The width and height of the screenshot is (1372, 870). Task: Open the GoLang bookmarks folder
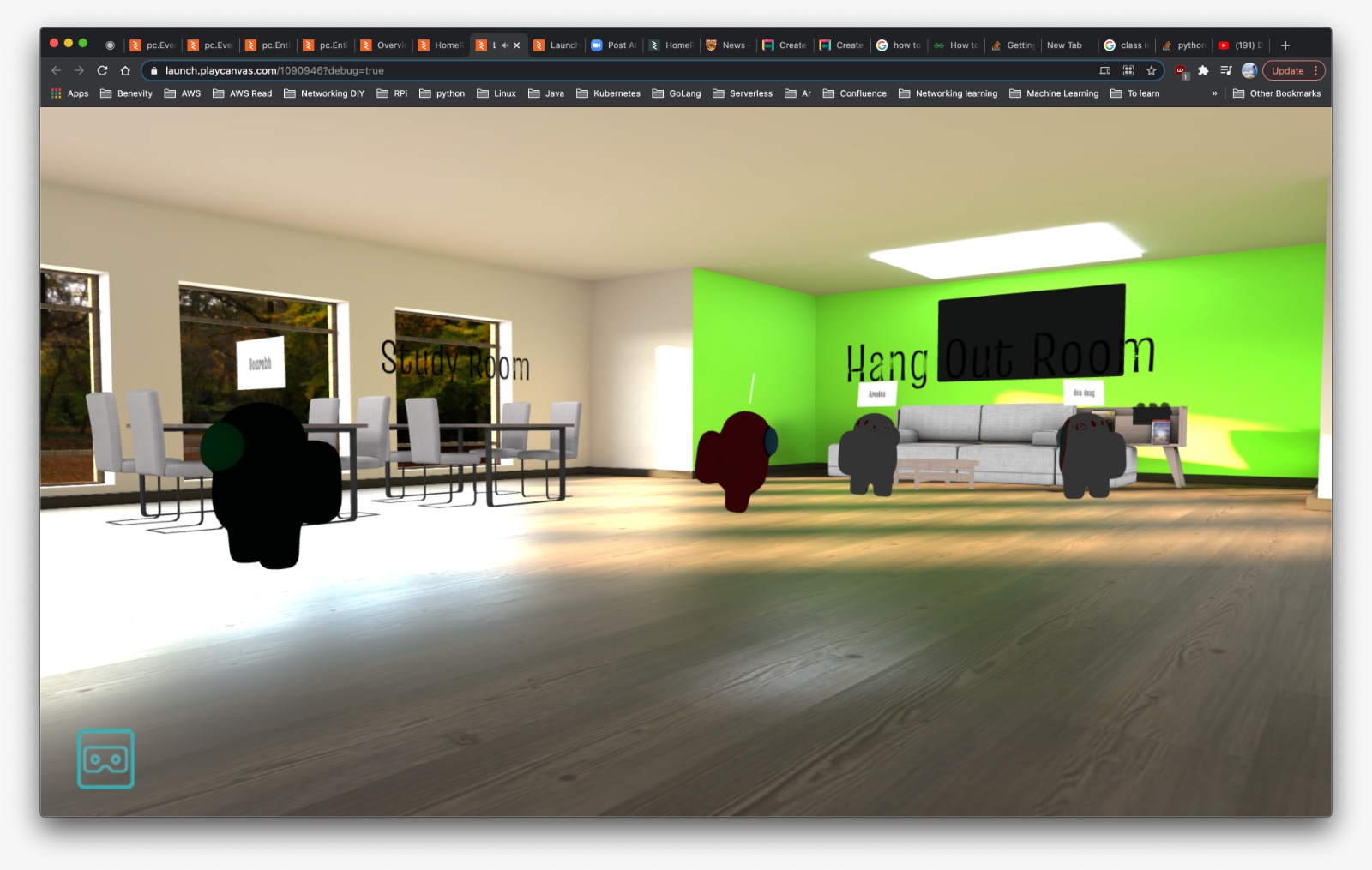click(677, 93)
